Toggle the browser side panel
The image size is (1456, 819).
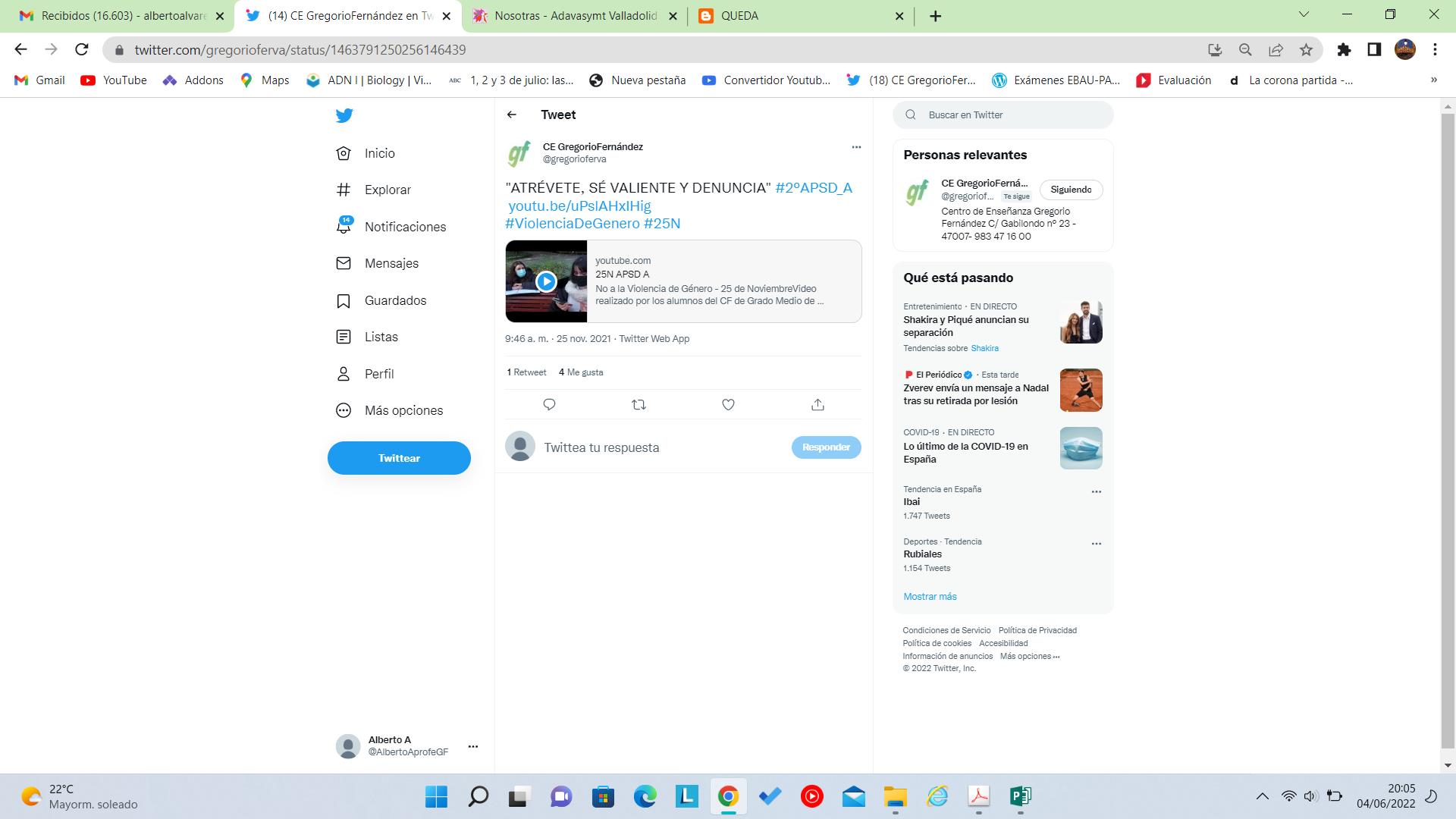1374,50
